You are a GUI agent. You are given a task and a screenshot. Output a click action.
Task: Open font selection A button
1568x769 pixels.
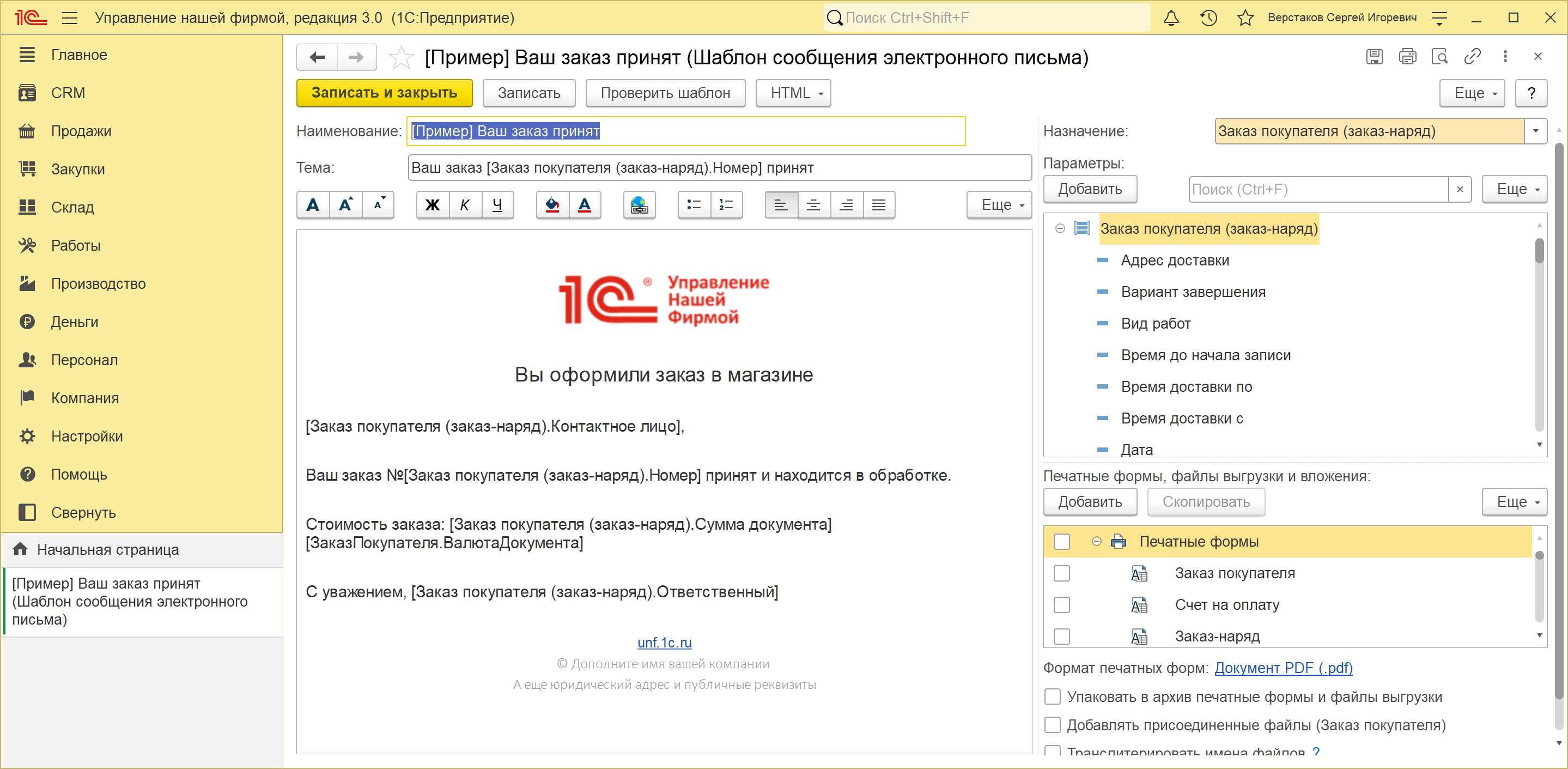pos(313,204)
